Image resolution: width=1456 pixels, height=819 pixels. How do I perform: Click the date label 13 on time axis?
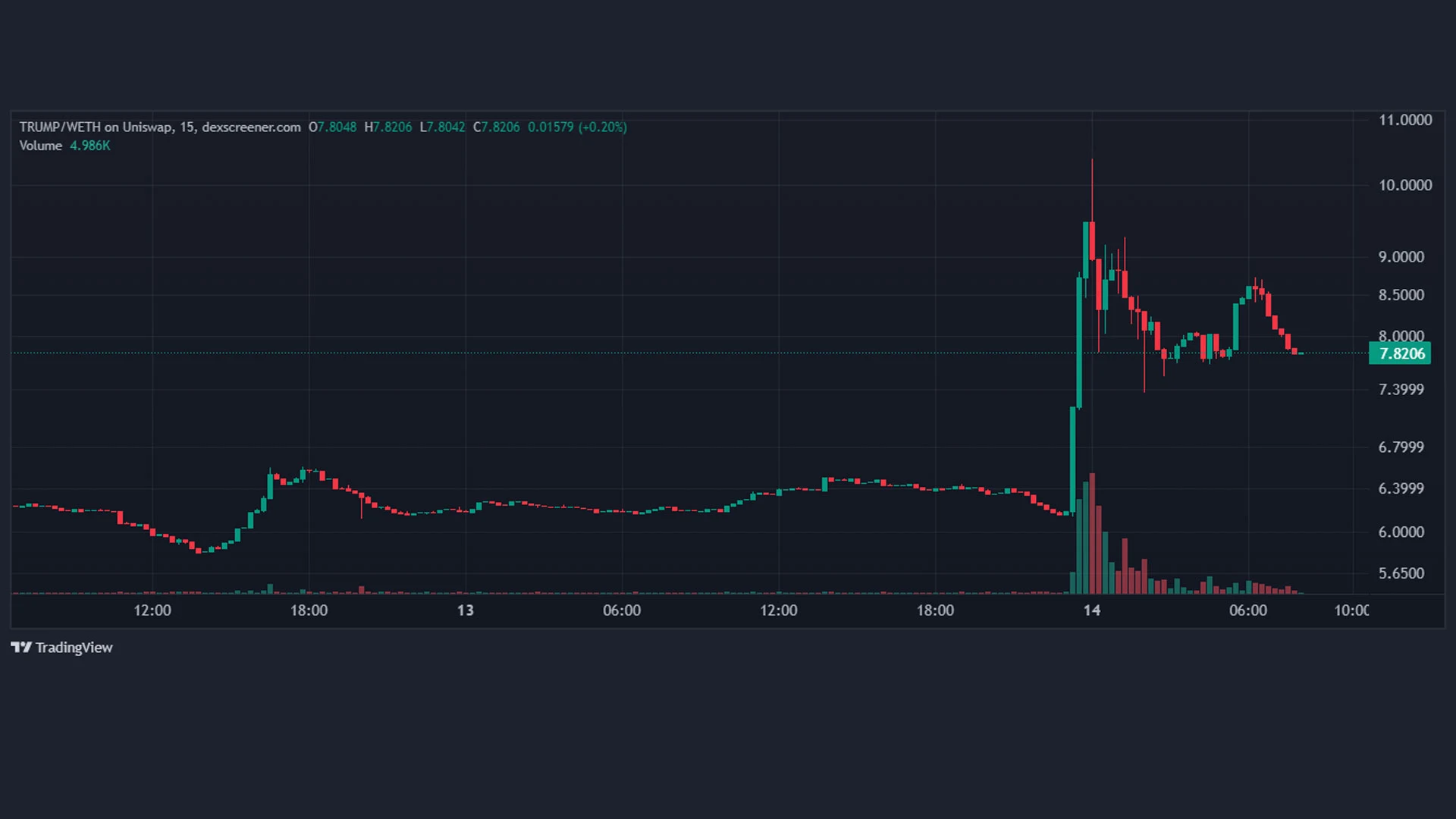click(465, 610)
